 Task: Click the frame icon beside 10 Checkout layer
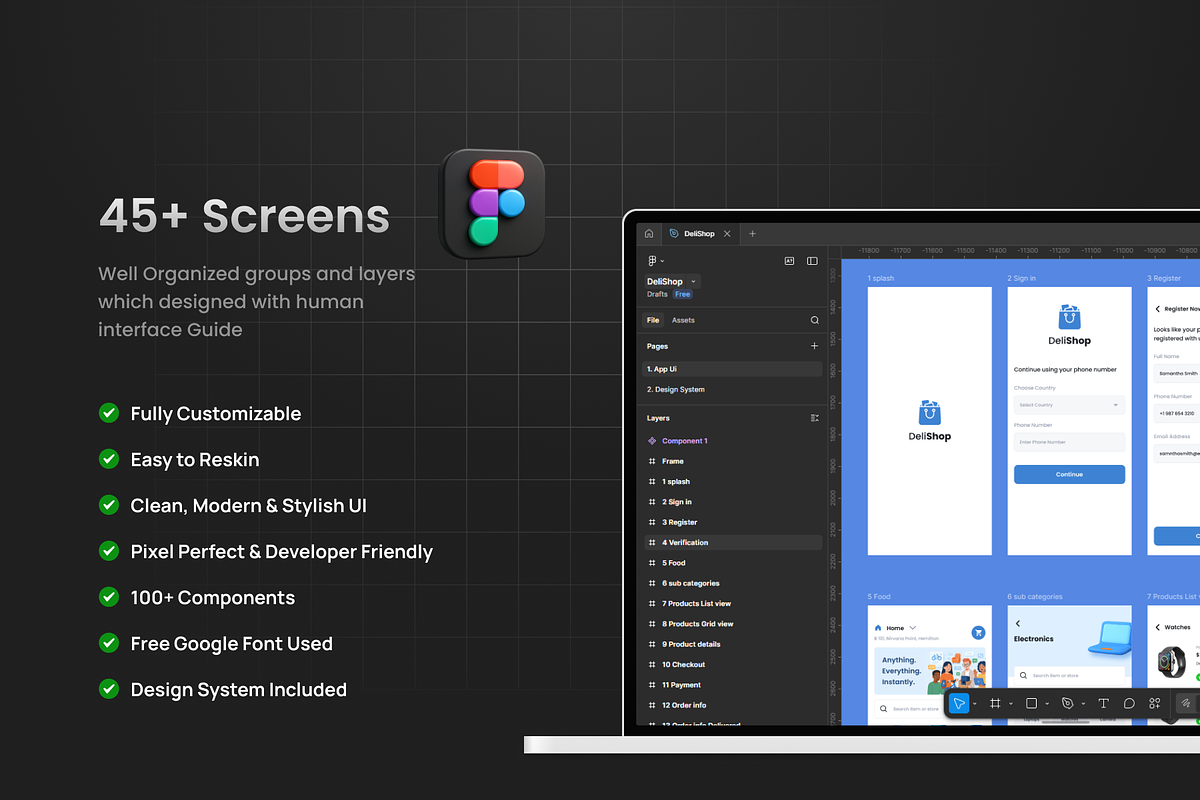(652, 665)
